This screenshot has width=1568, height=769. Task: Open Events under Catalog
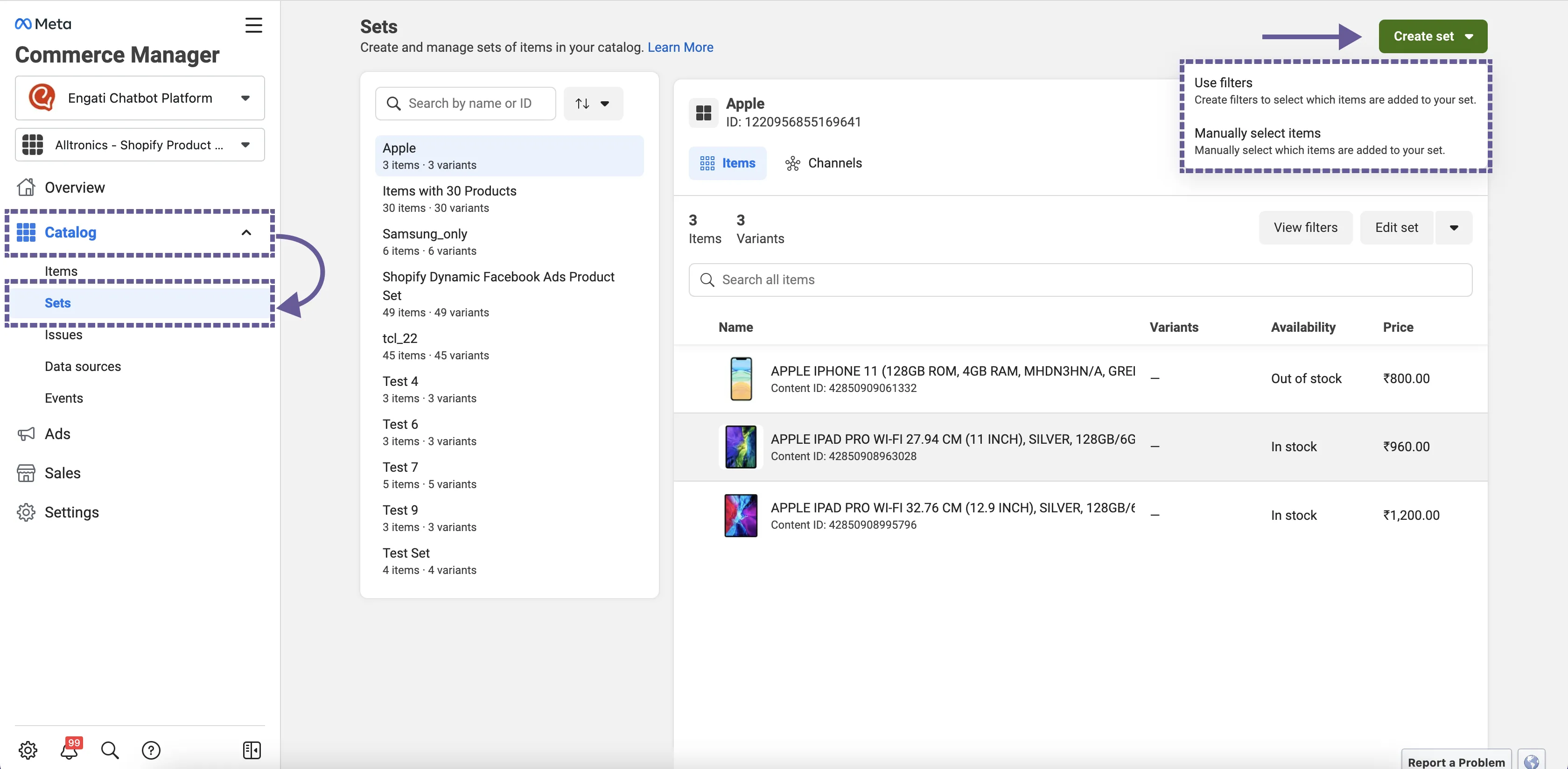tap(63, 398)
